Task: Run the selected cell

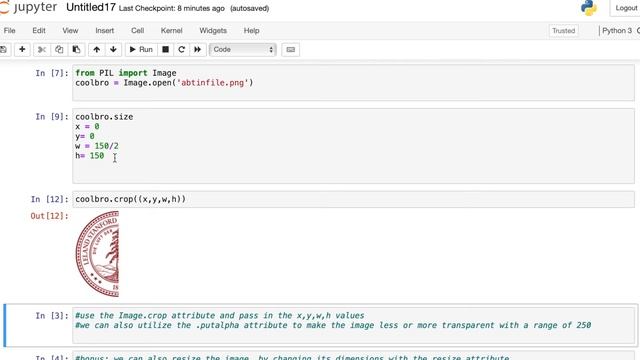Action: click(x=141, y=49)
